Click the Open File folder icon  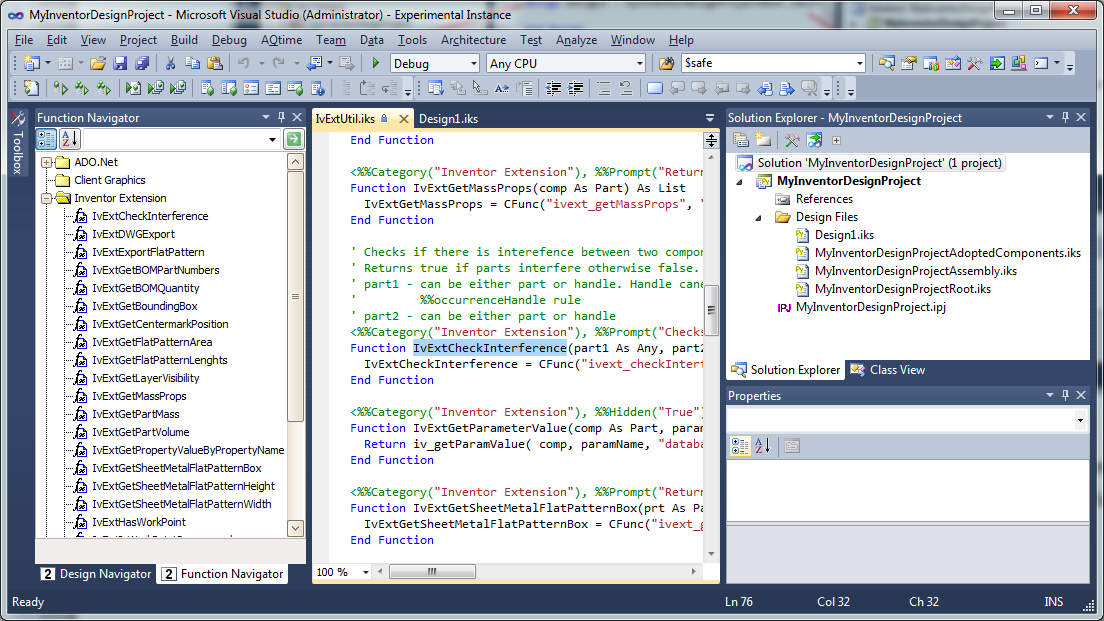[98, 63]
